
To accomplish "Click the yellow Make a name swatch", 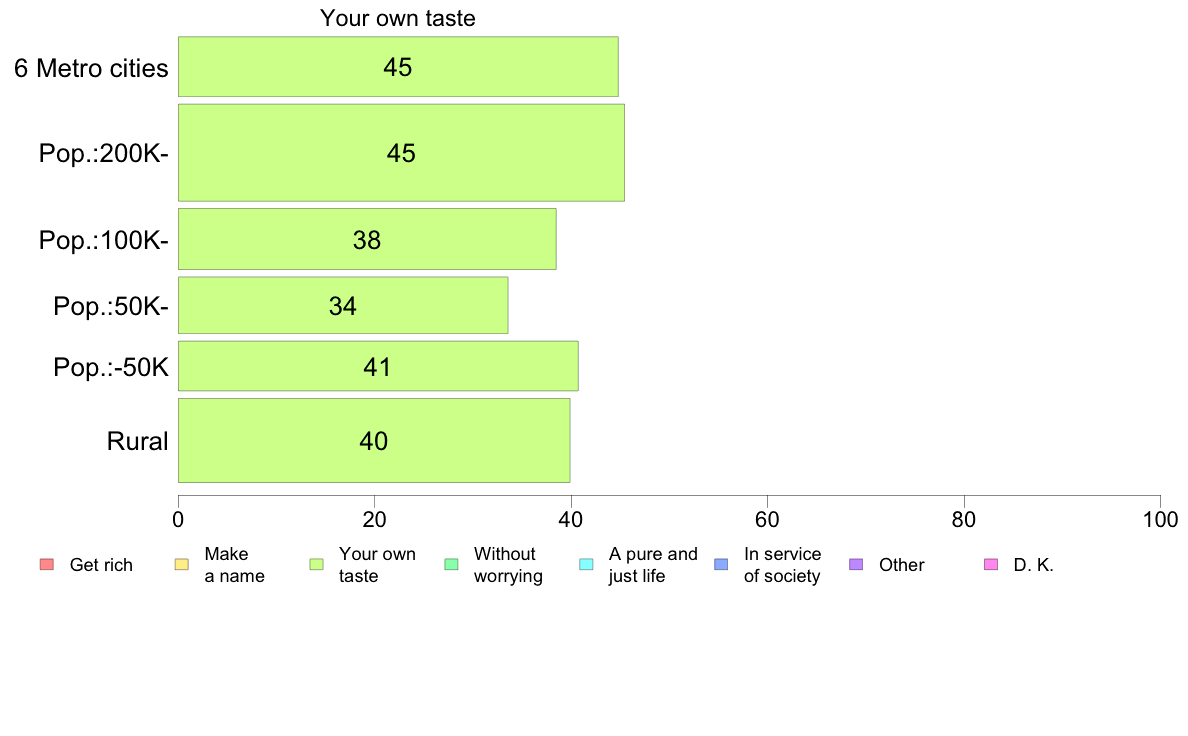I will [182, 565].
